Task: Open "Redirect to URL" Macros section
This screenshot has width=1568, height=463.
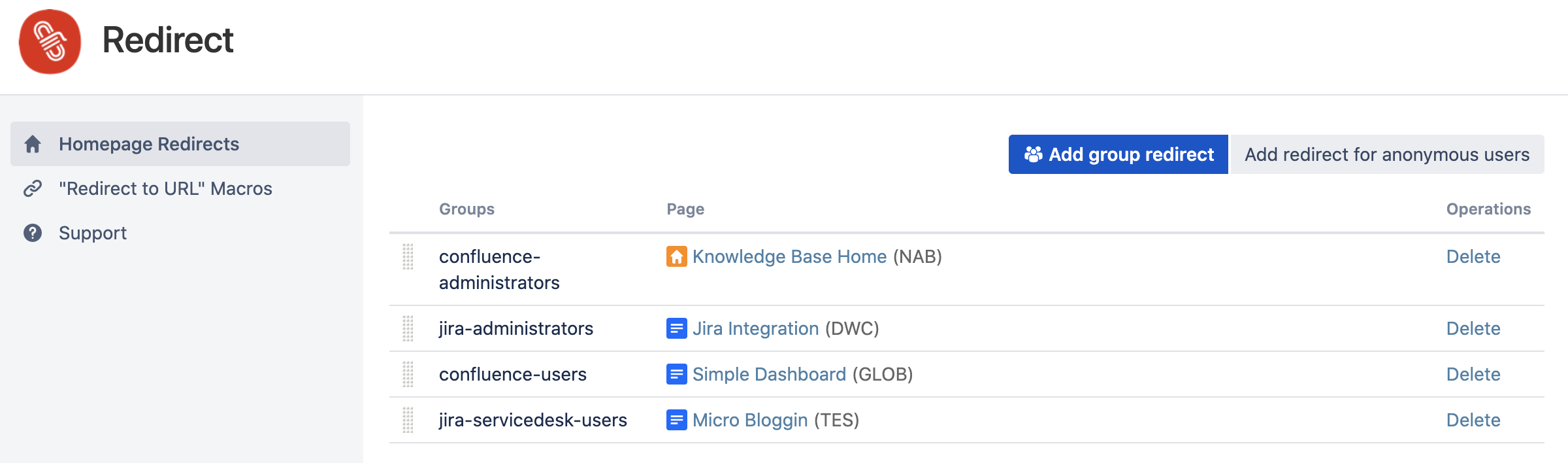Action: coord(165,188)
